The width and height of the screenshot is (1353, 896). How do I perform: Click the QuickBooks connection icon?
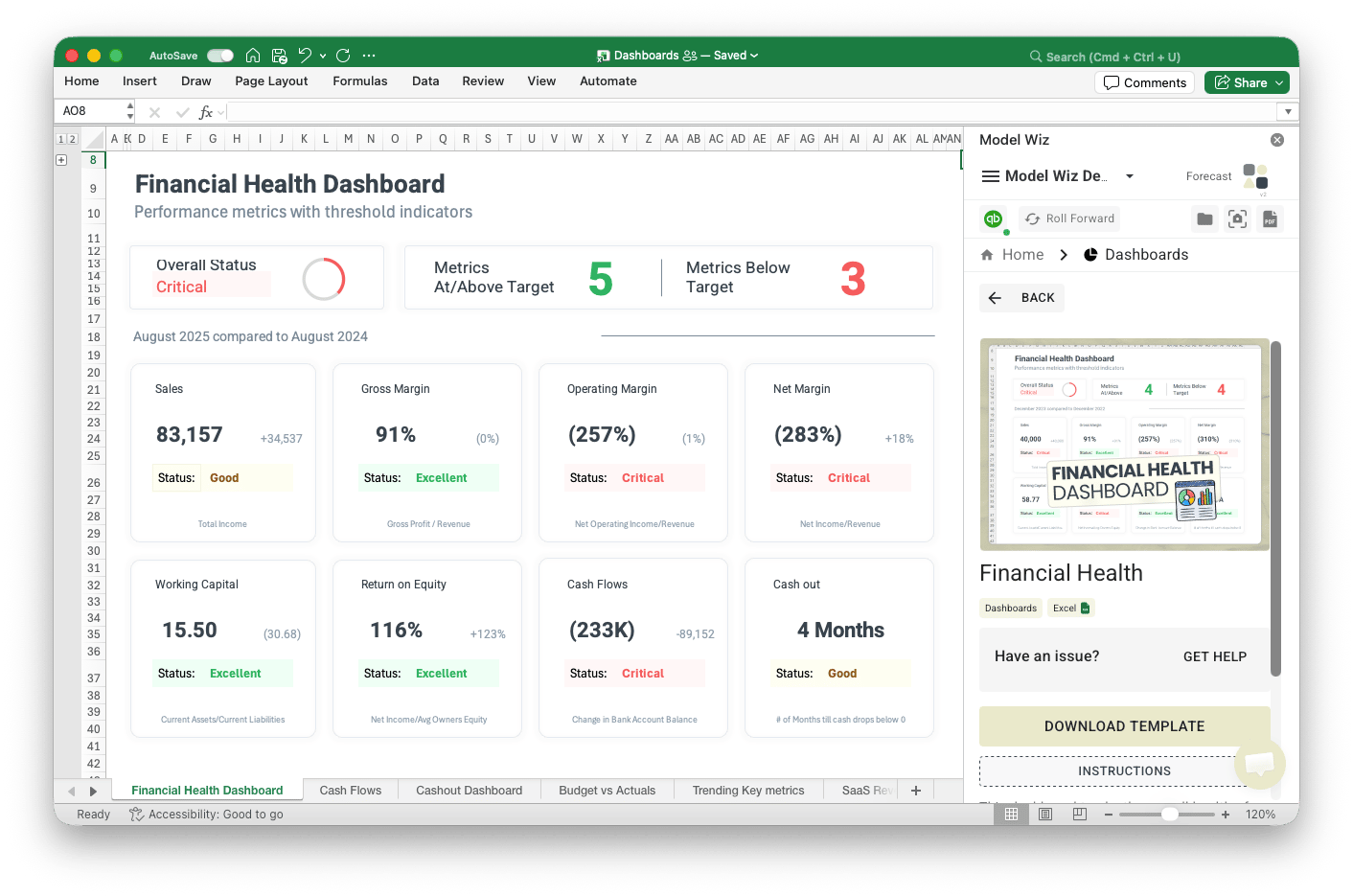click(x=994, y=218)
